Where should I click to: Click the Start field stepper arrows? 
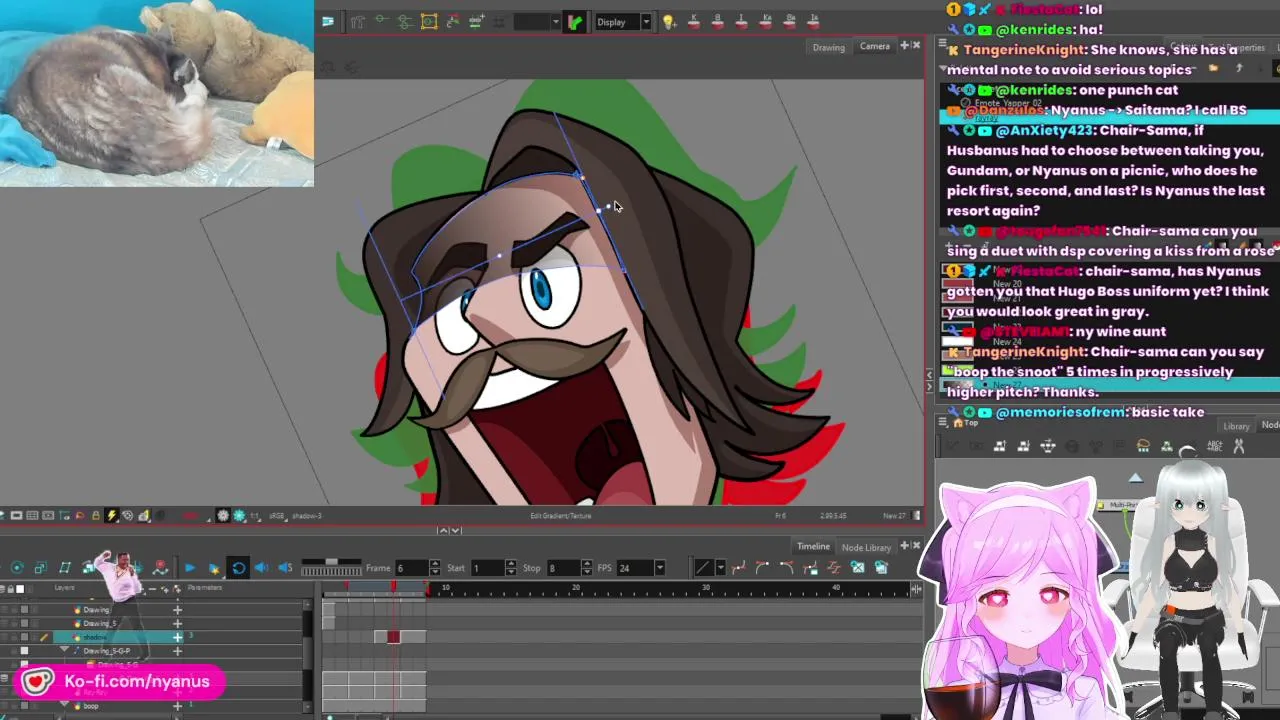[x=511, y=568]
